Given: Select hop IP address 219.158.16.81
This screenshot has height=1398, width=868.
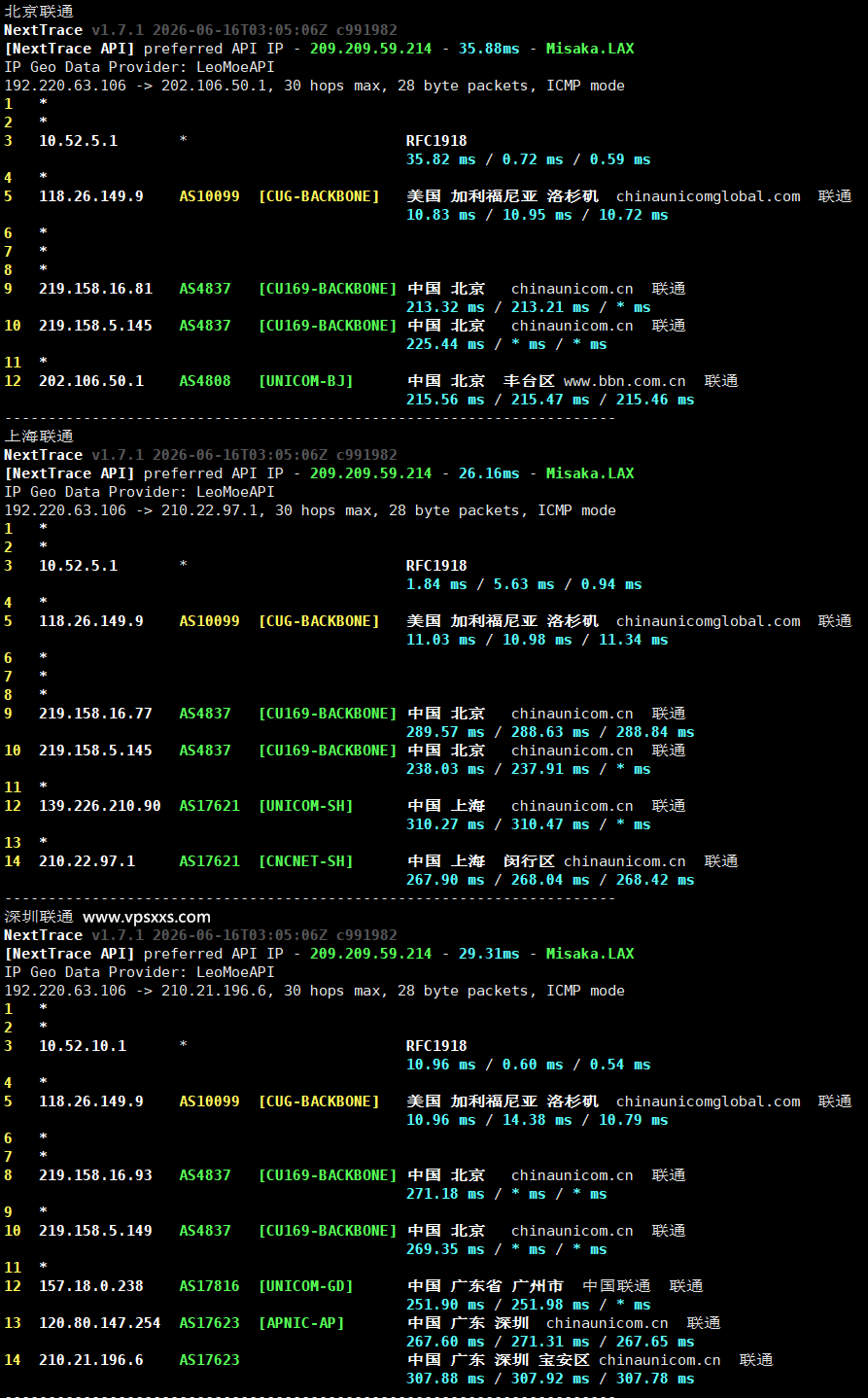Looking at the screenshot, I should tap(95, 289).
